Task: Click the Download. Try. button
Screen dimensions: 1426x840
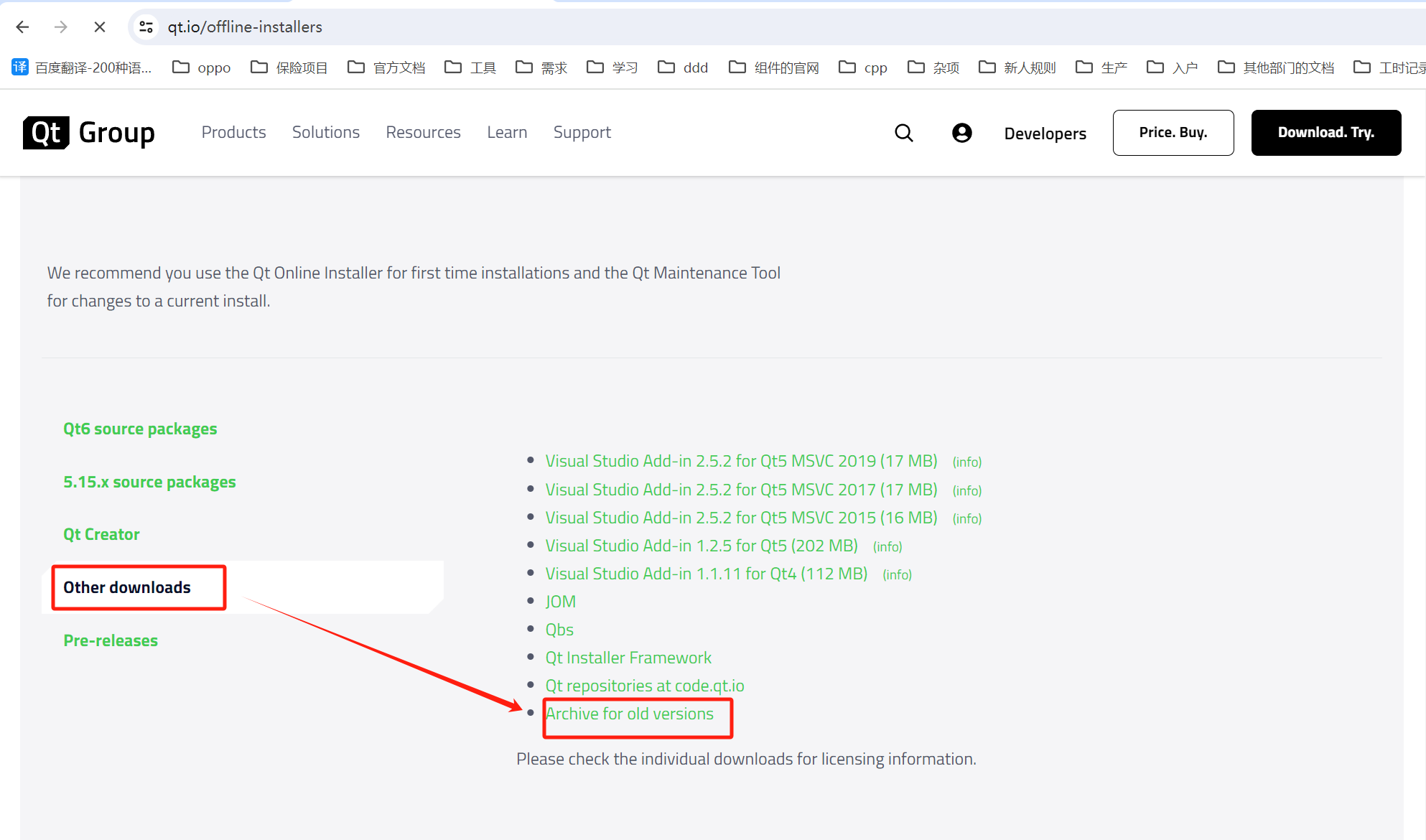Action: (x=1326, y=133)
